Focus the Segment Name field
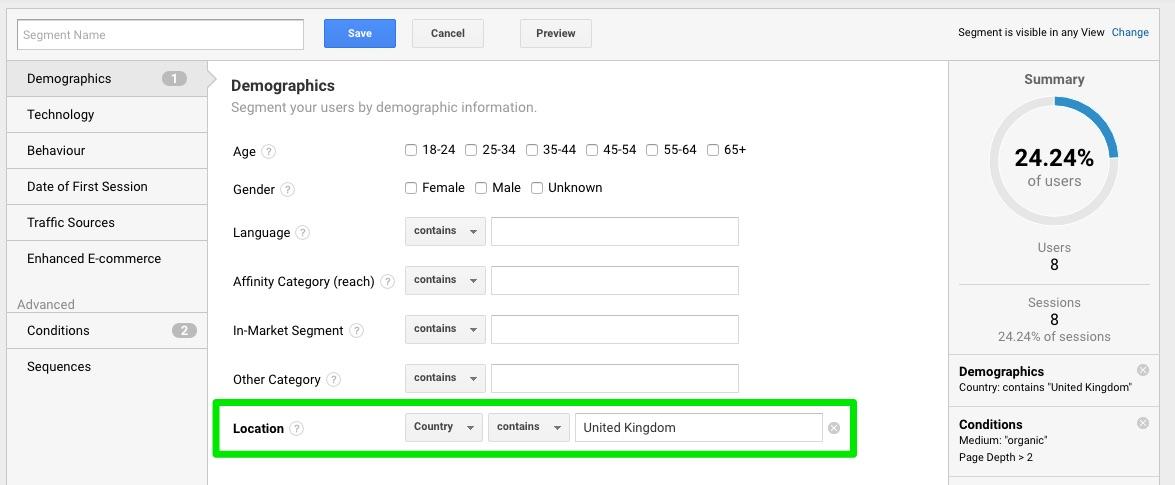1175x485 pixels. tap(160, 34)
